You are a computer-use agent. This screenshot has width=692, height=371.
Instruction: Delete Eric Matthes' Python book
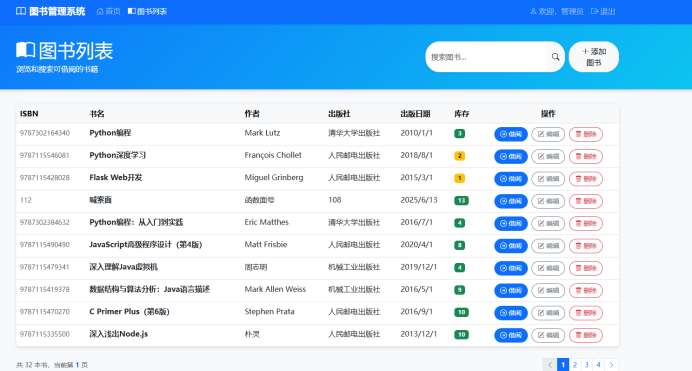click(586, 223)
